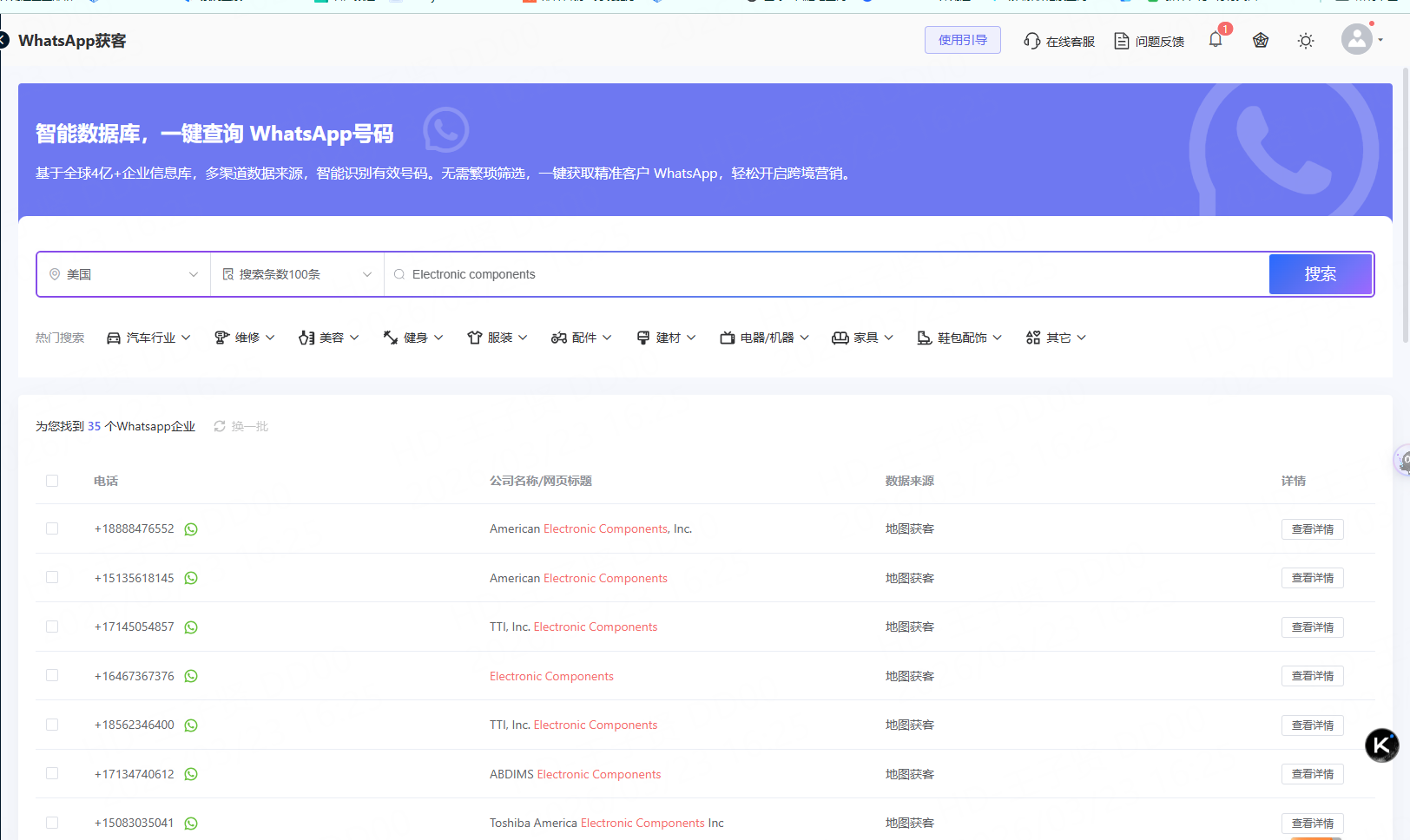Click the WhatsApp icon beside +18888476552
Viewport: 1410px width, 840px height.
click(191, 529)
